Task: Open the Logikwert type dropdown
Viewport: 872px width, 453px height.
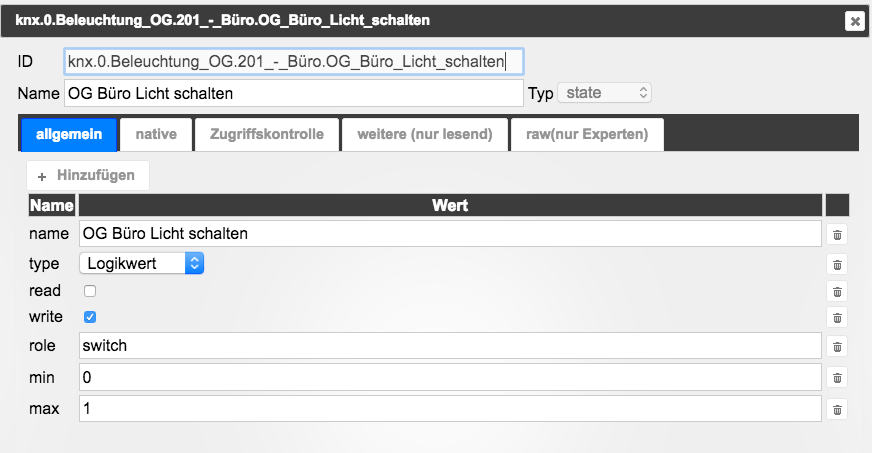Action: [142, 263]
